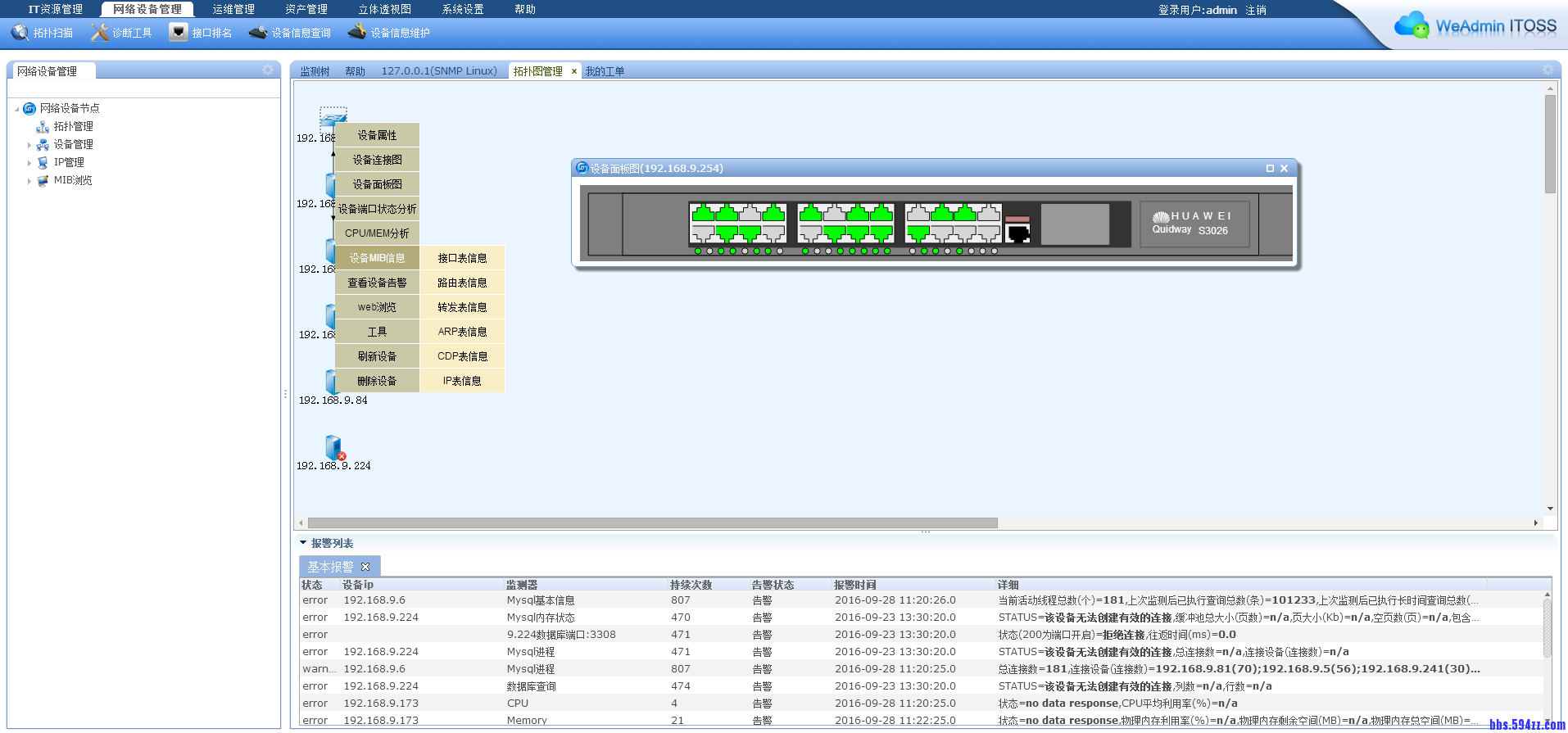Click the topology scan toolbar icon
This screenshot has height=733, width=1568.
20,33
